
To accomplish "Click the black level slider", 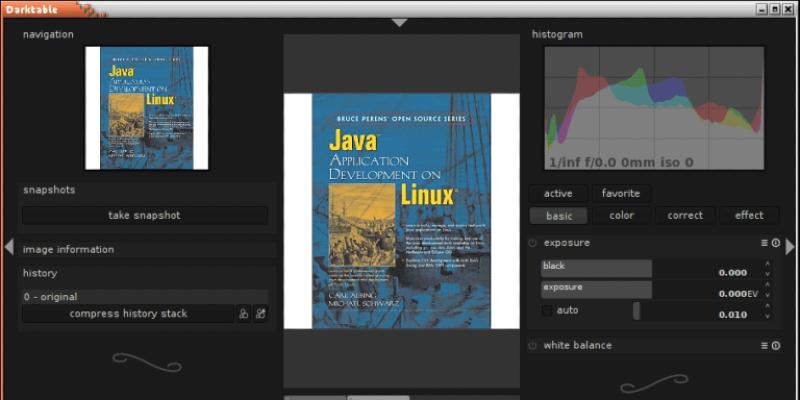I will pos(596,268).
